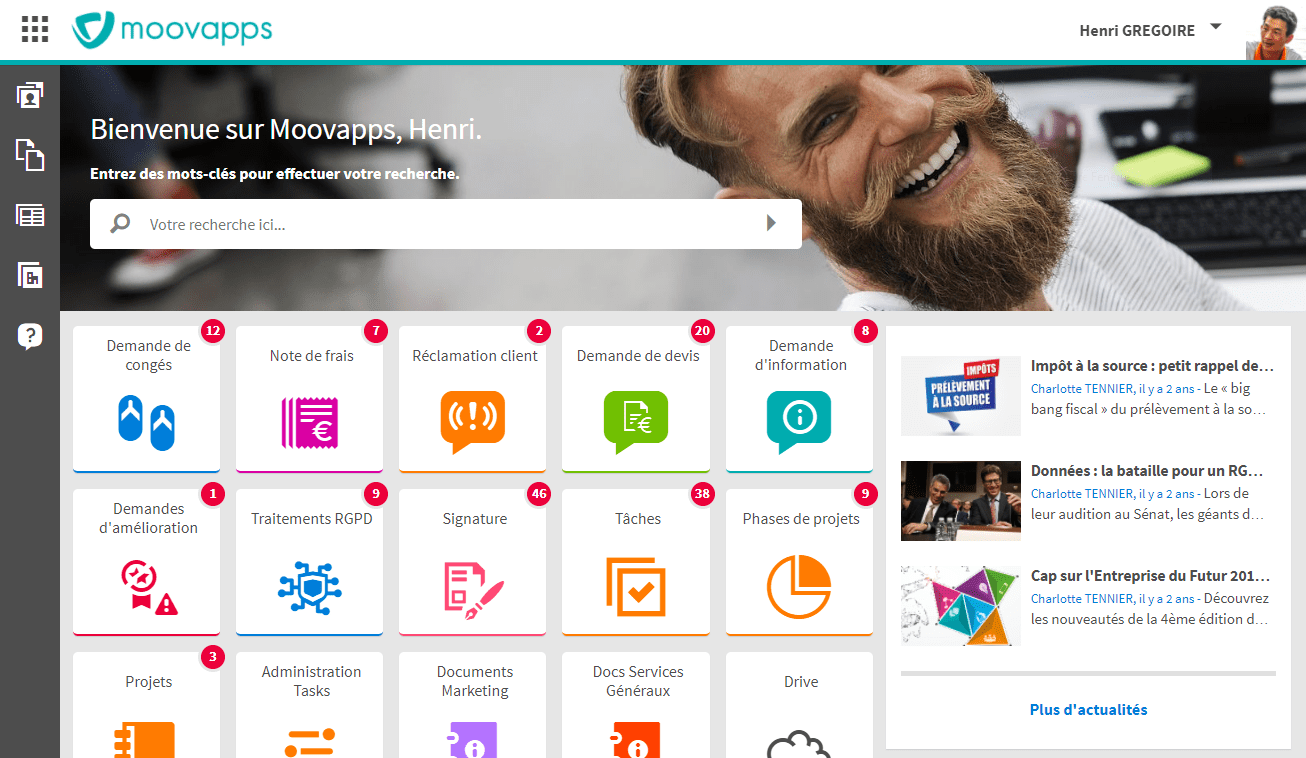Click the 12 badge on Demande de congés

(212, 330)
